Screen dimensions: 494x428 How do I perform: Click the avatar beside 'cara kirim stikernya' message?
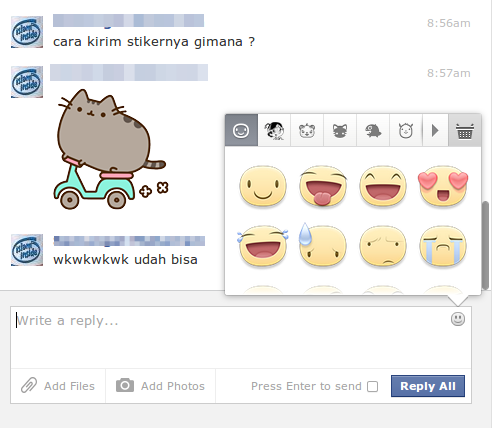click(27, 32)
